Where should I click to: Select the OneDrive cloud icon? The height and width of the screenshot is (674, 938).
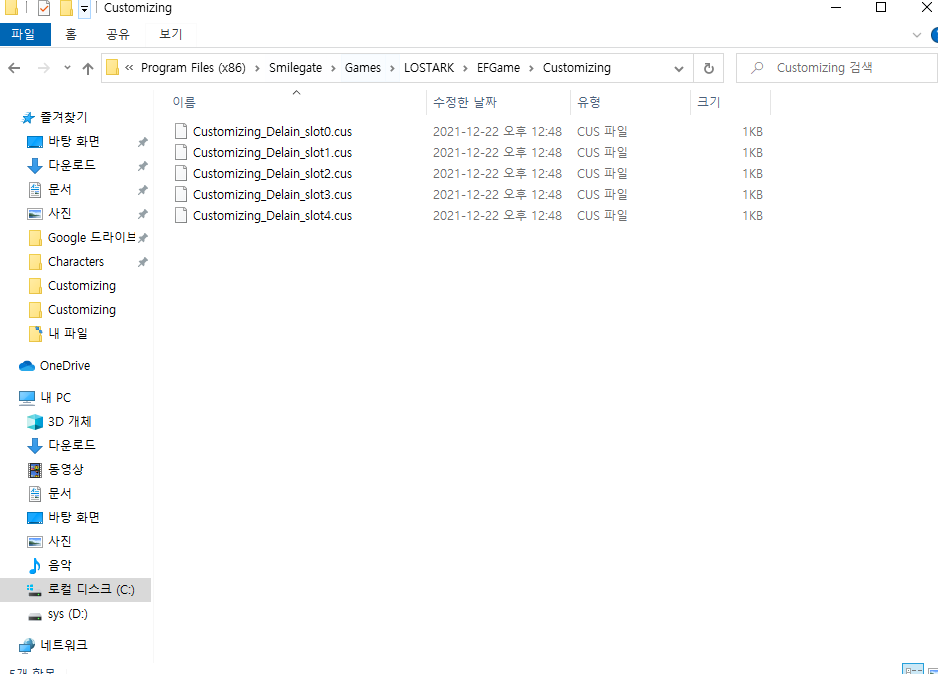(x=27, y=366)
